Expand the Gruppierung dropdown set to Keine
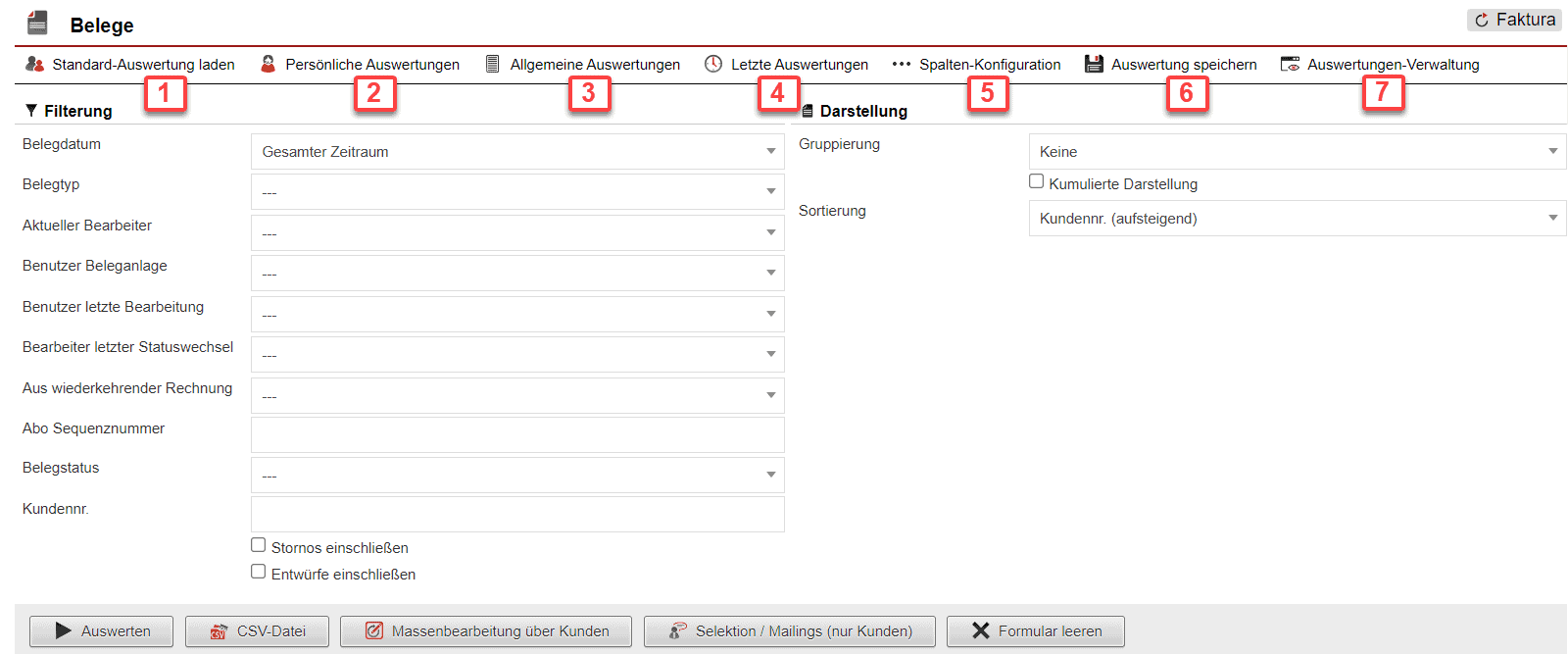 (x=1297, y=152)
